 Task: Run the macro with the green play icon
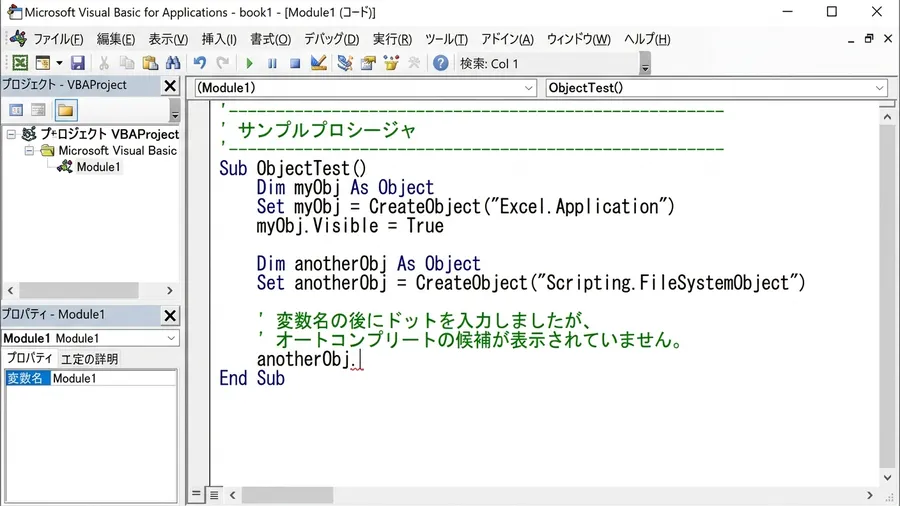[249, 63]
